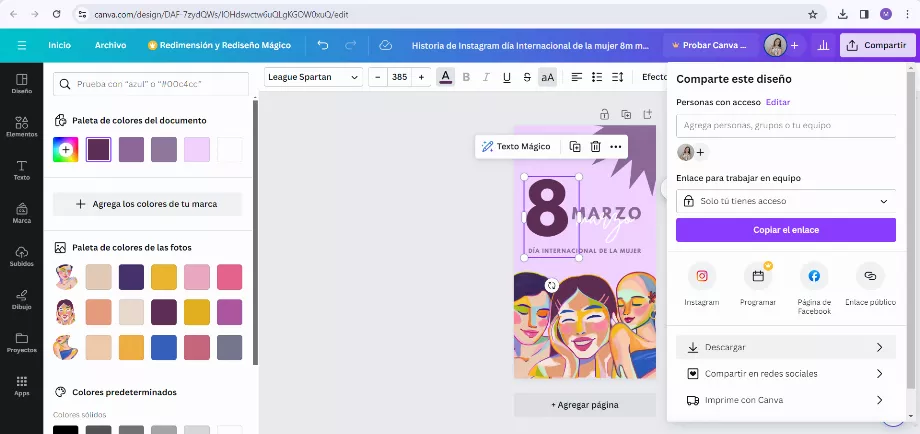
Task: Click + Agregar página button
Action: (585, 405)
